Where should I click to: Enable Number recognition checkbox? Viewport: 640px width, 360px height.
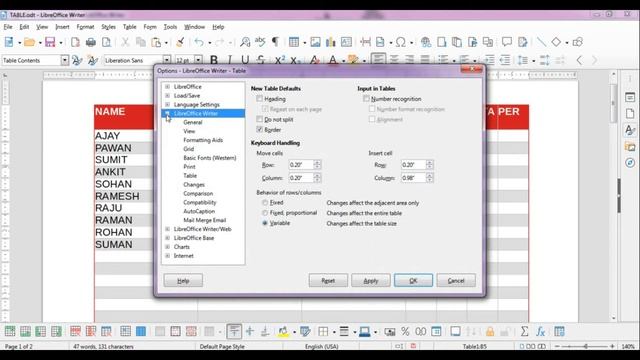[366, 99]
